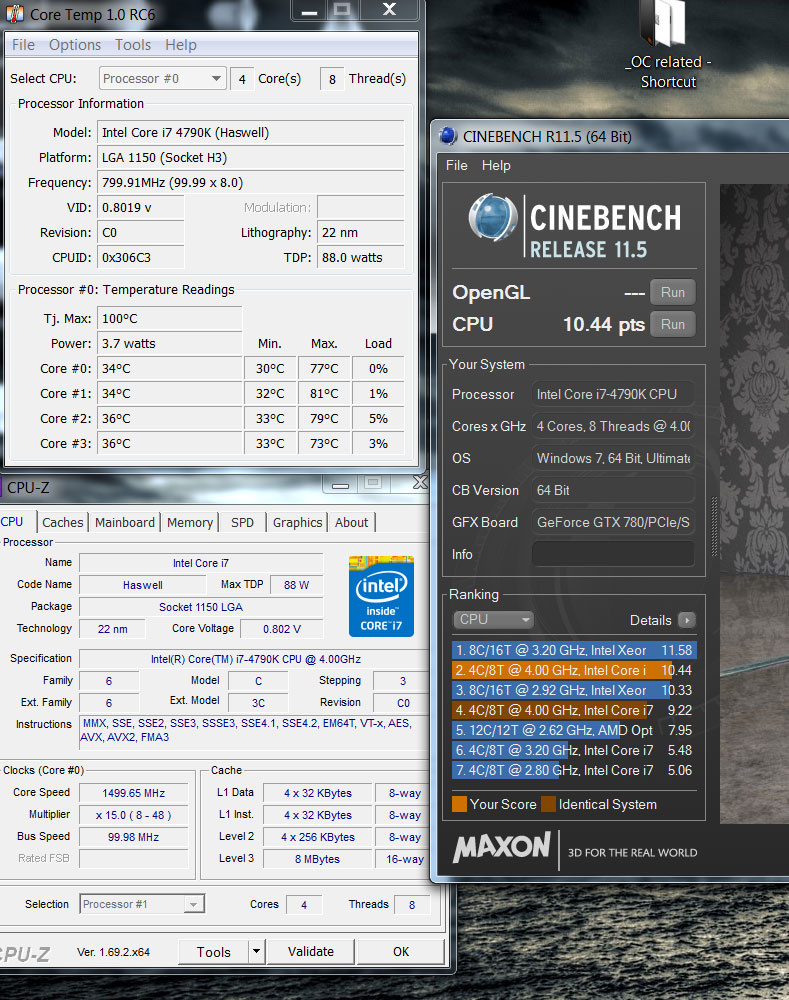Click the TDP value 88.0 watts
Image resolution: width=789 pixels, height=1000 pixels.
[x=361, y=258]
